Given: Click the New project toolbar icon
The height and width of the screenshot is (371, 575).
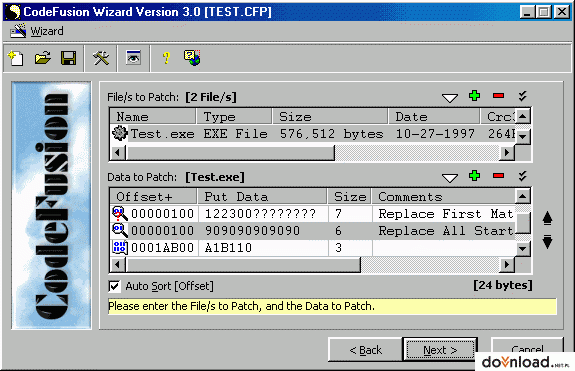Looking at the screenshot, I should [x=16, y=58].
